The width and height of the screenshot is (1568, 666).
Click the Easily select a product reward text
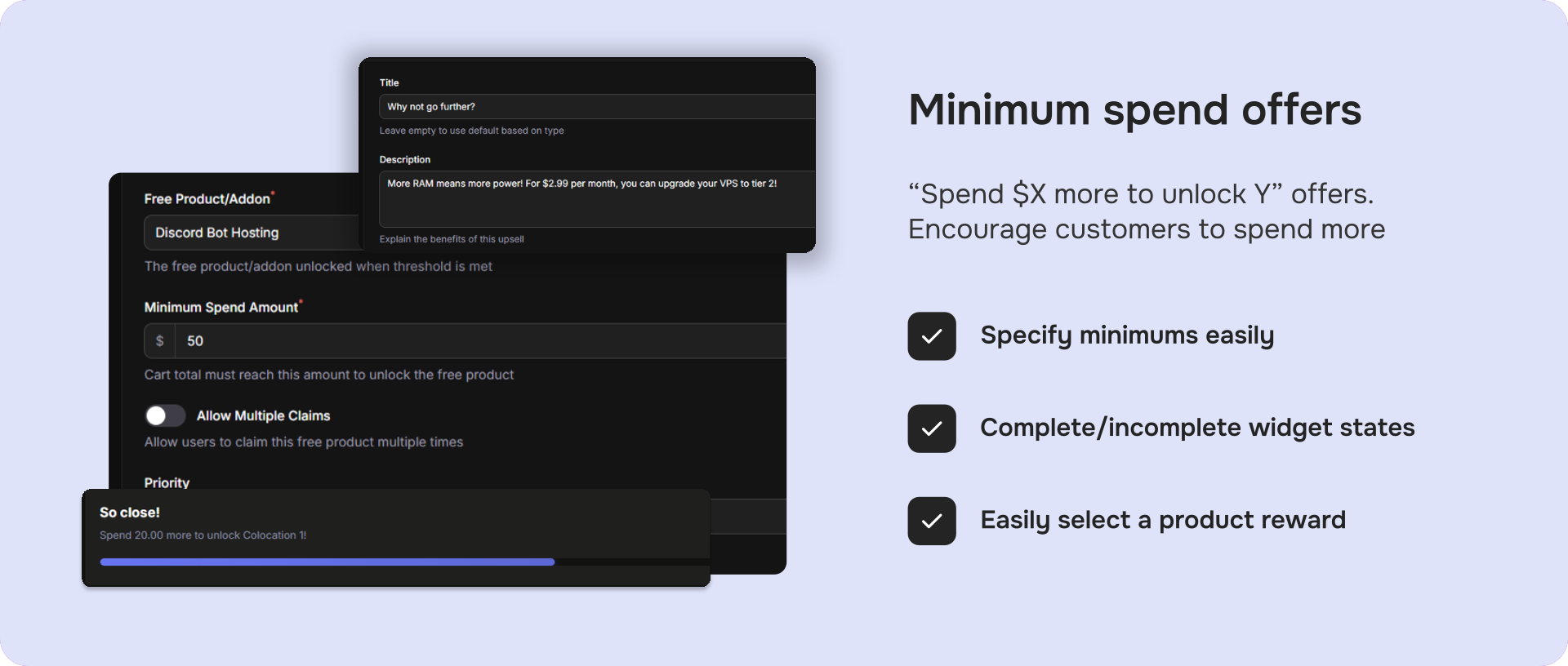[x=1163, y=520]
